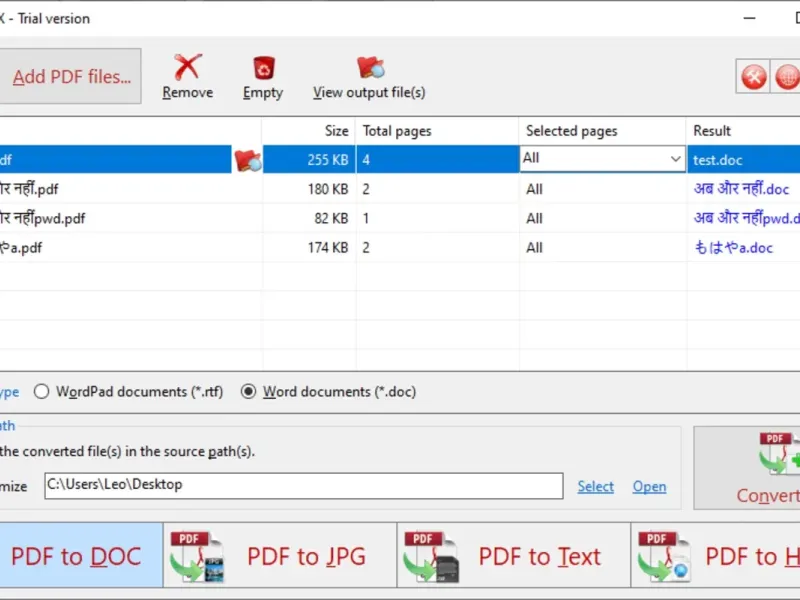Click the Convert PDF icon button
The height and width of the screenshot is (600, 800).
778,454
